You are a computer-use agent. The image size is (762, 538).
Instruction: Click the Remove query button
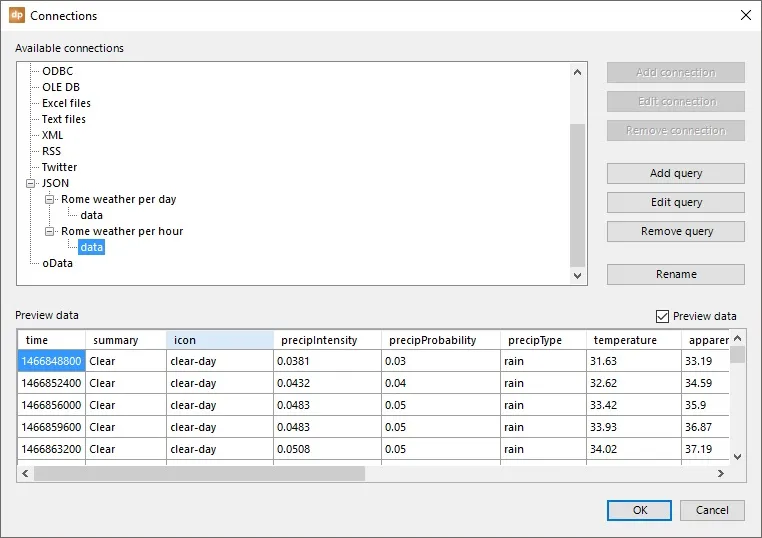(675, 231)
